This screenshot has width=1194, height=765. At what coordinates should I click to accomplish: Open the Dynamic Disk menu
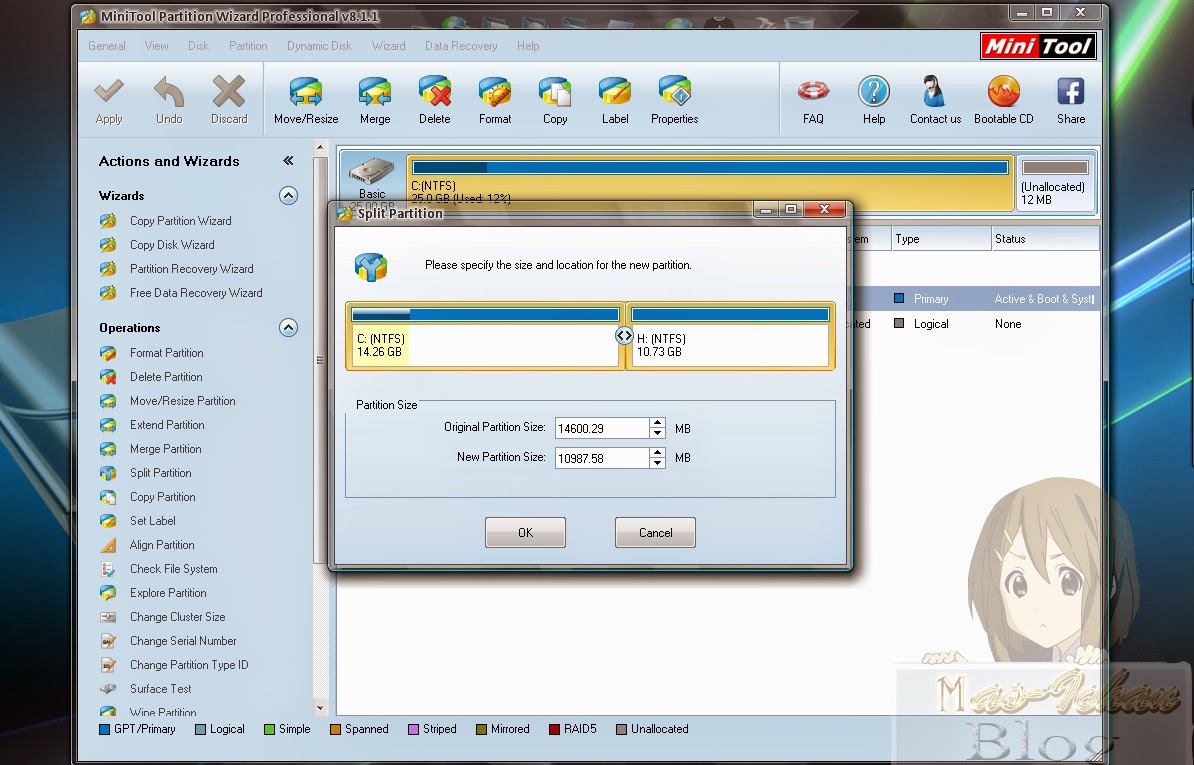[x=319, y=46]
